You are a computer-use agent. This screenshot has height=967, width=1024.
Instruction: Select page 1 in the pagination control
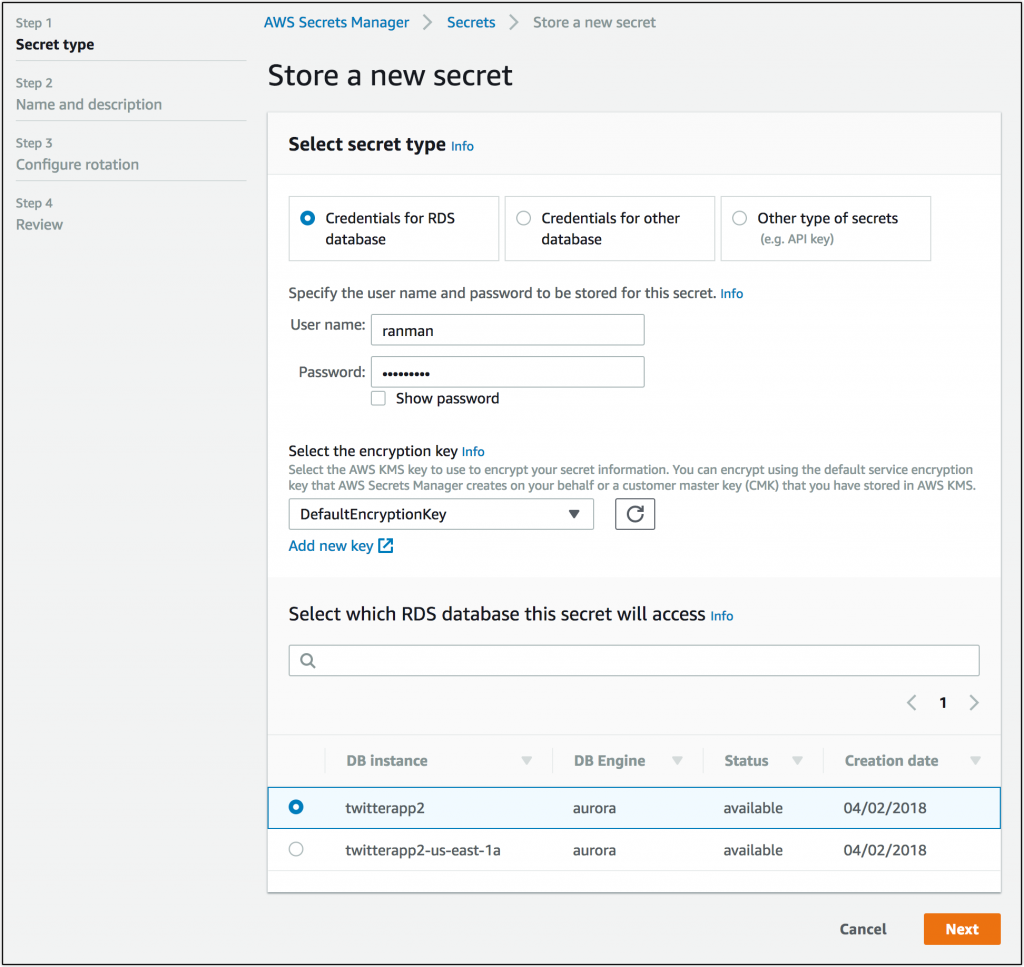coord(943,702)
